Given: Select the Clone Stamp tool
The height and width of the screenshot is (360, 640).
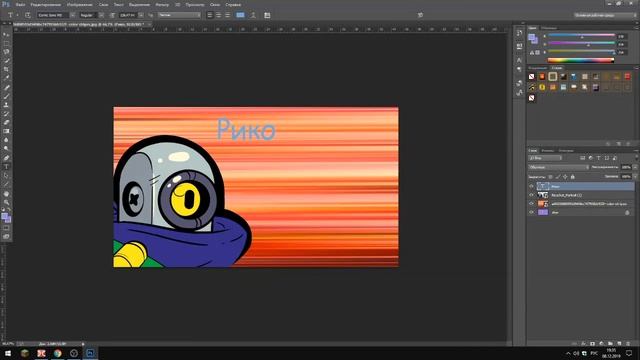Looking at the screenshot, I should [6, 105].
